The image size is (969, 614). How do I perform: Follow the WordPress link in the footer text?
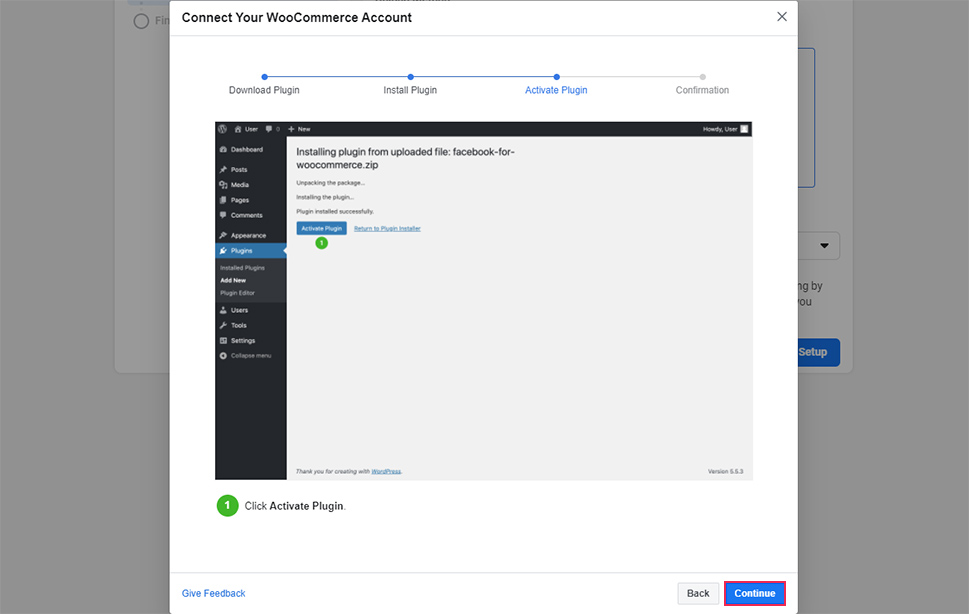(x=386, y=471)
